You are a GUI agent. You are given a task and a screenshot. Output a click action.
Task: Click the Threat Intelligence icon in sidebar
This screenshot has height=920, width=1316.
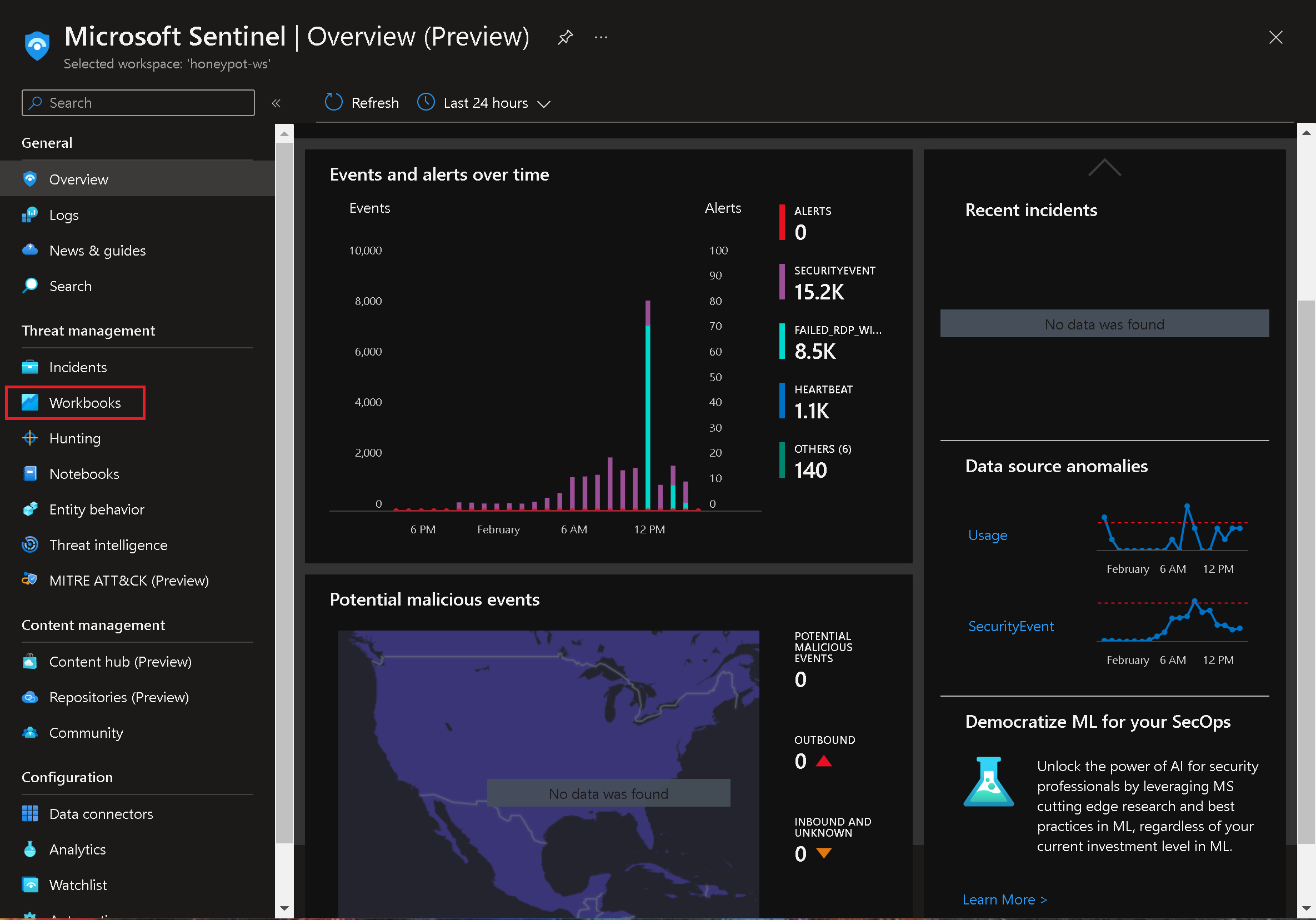point(30,545)
